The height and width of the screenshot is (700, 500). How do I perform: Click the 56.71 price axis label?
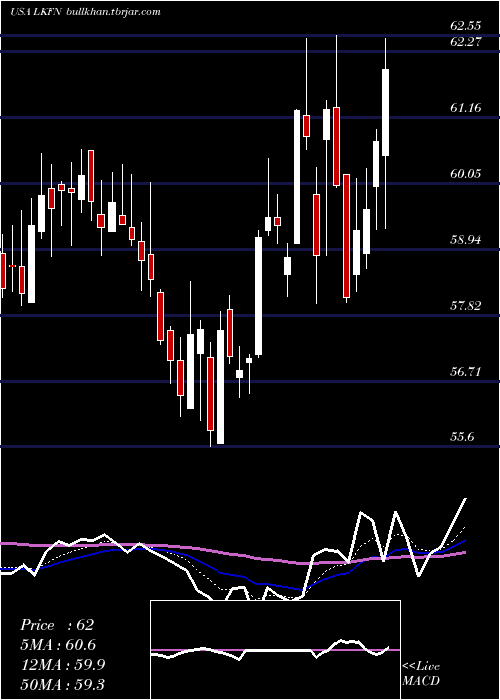[465, 371]
